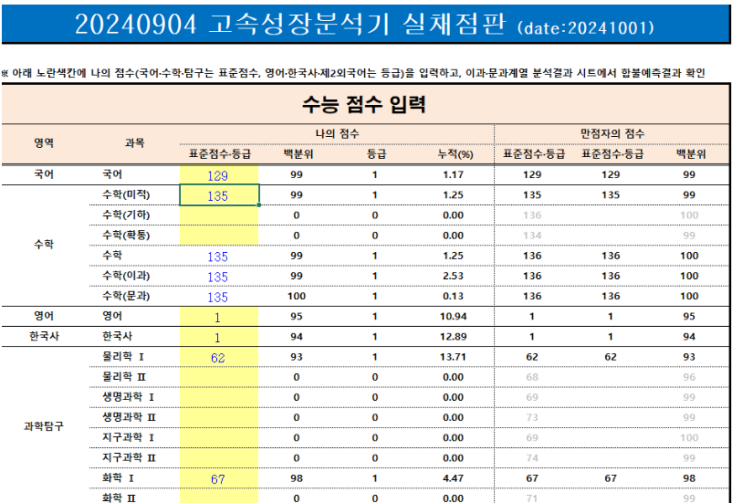The width and height of the screenshot is (743, 503).
Task: Click the 나의 점수 column group header
Action: 337,134
